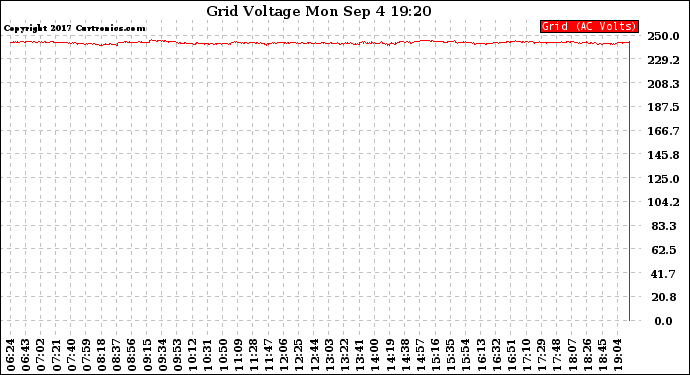The height and width of the screenshot is (375, 690).
Task: Select the 62.5 y-axis label
Action: point(664,250)
